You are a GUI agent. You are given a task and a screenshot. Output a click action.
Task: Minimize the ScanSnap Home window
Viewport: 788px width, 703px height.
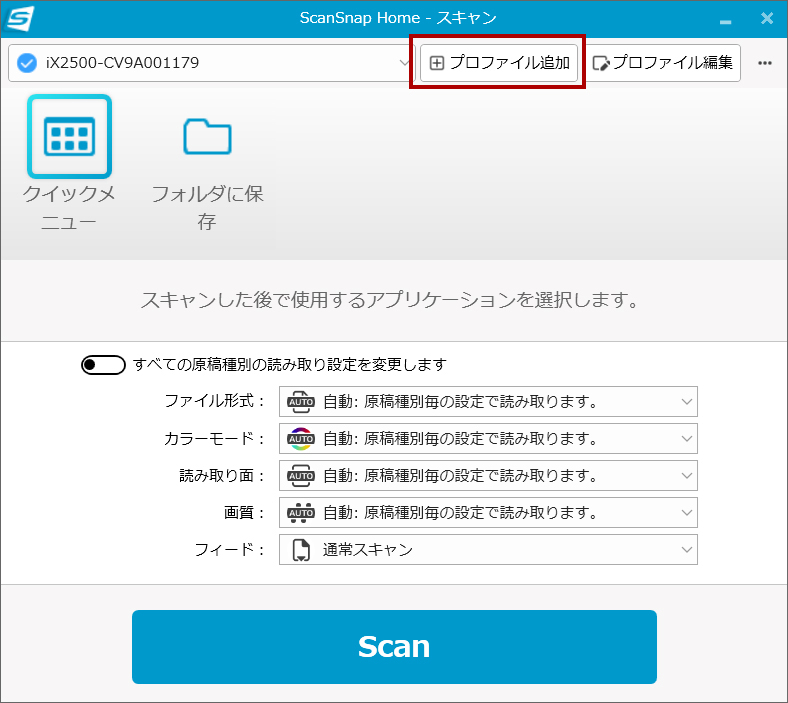(725, 21)
